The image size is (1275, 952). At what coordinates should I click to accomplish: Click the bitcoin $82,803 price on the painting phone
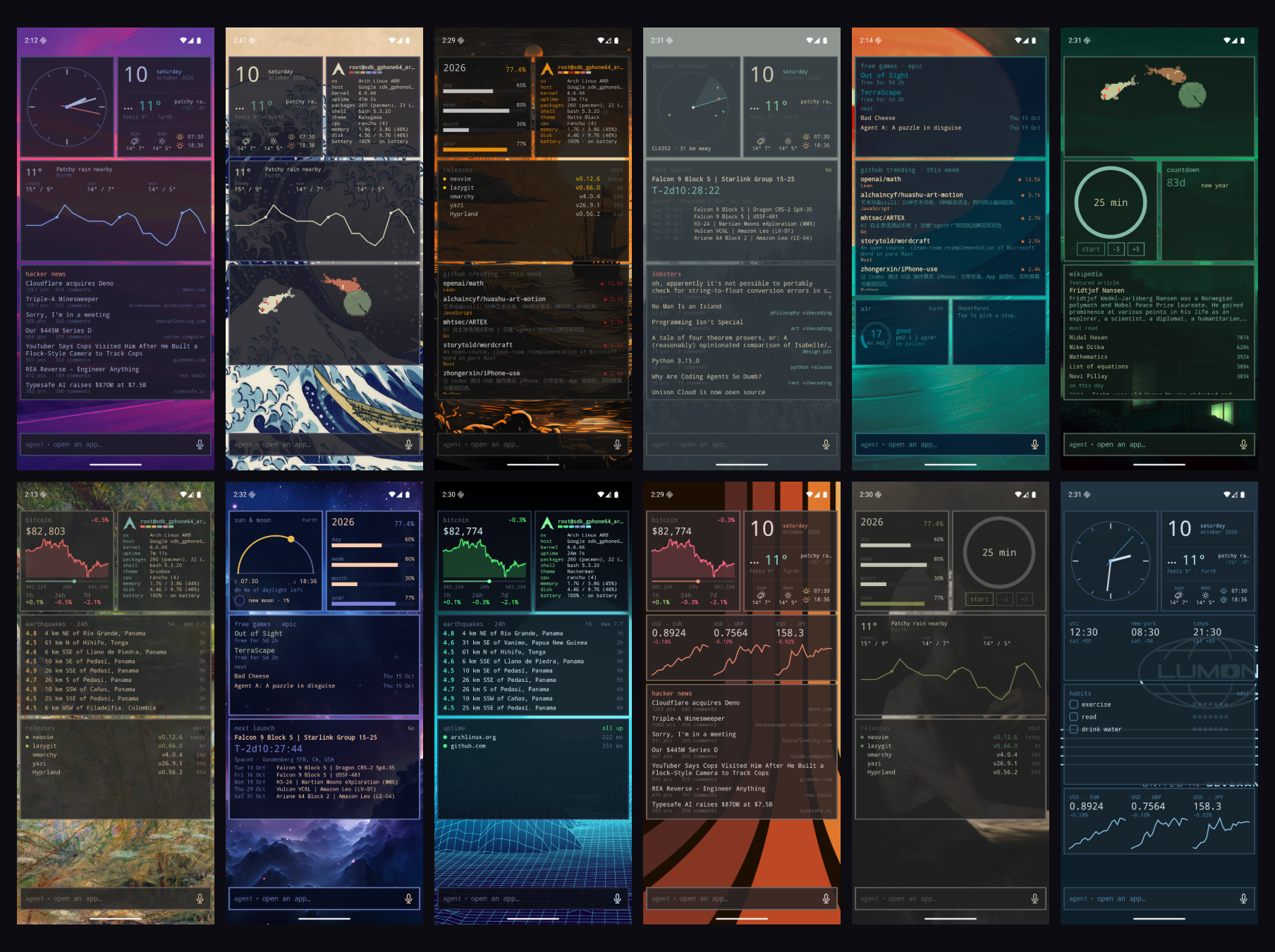coord(45,532)
